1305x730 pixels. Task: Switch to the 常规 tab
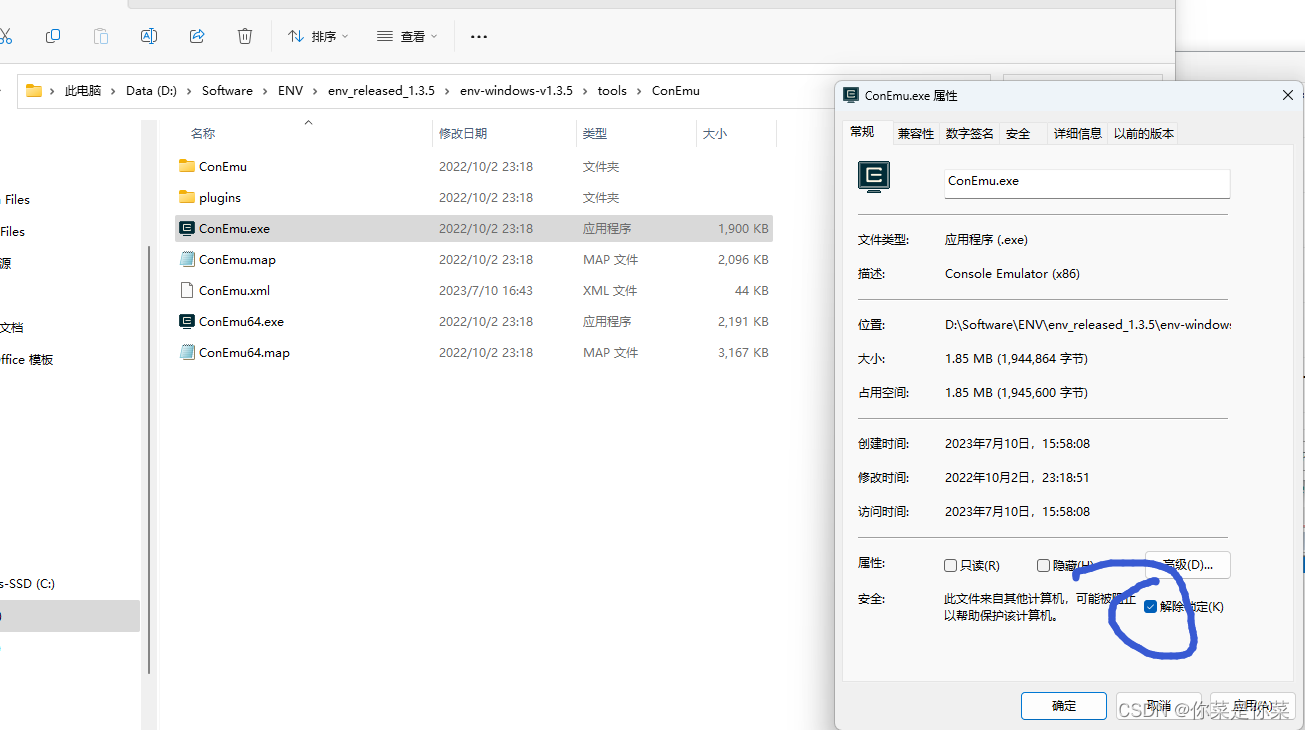pyautogui.click(x=862, y=132)
